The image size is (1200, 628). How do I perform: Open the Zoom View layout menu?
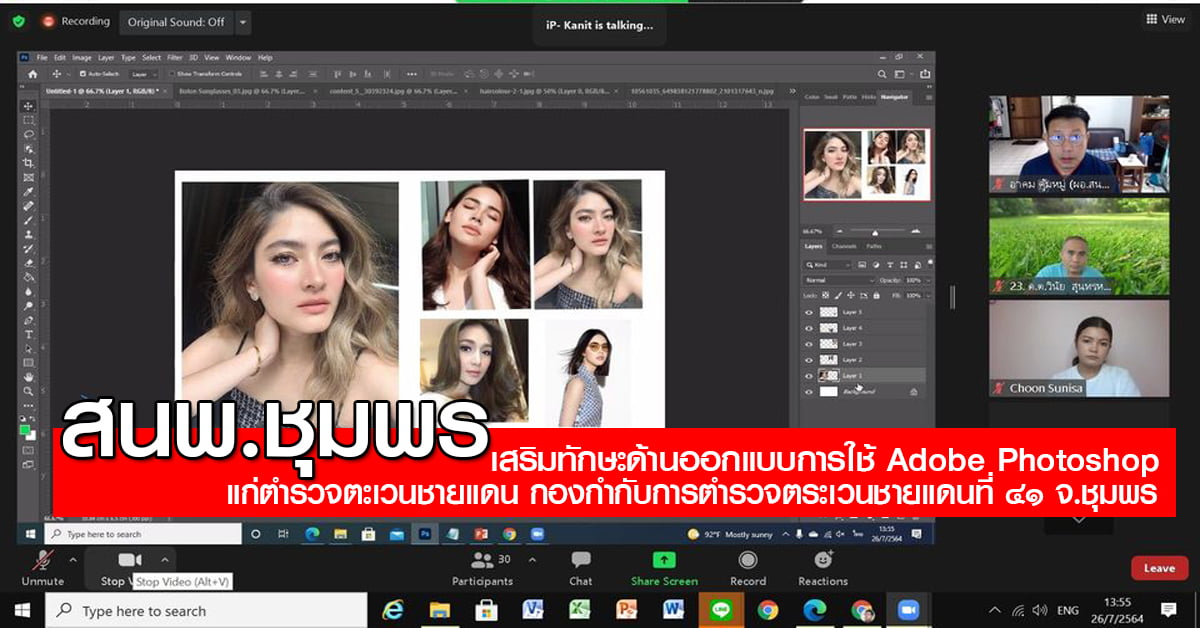tap(1164, 20)
